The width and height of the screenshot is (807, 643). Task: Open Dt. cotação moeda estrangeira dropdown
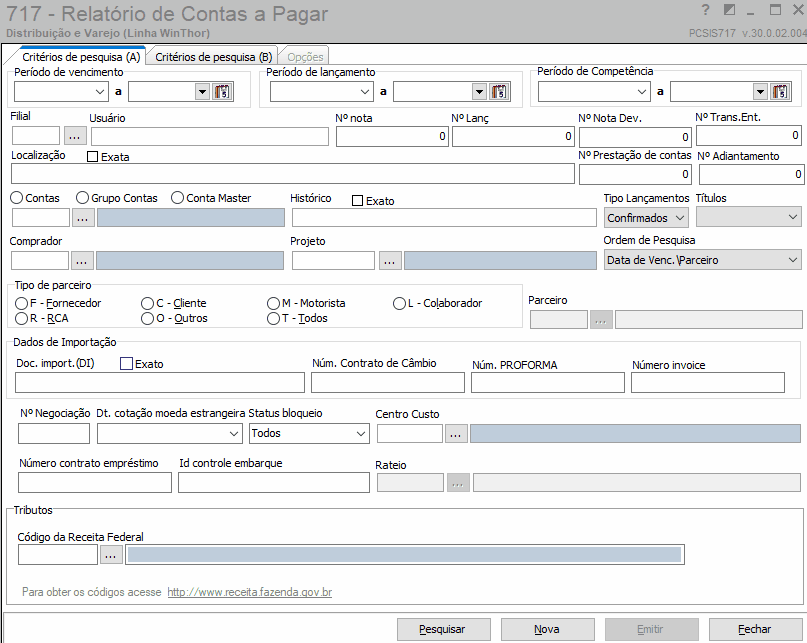tap(234, 433)
